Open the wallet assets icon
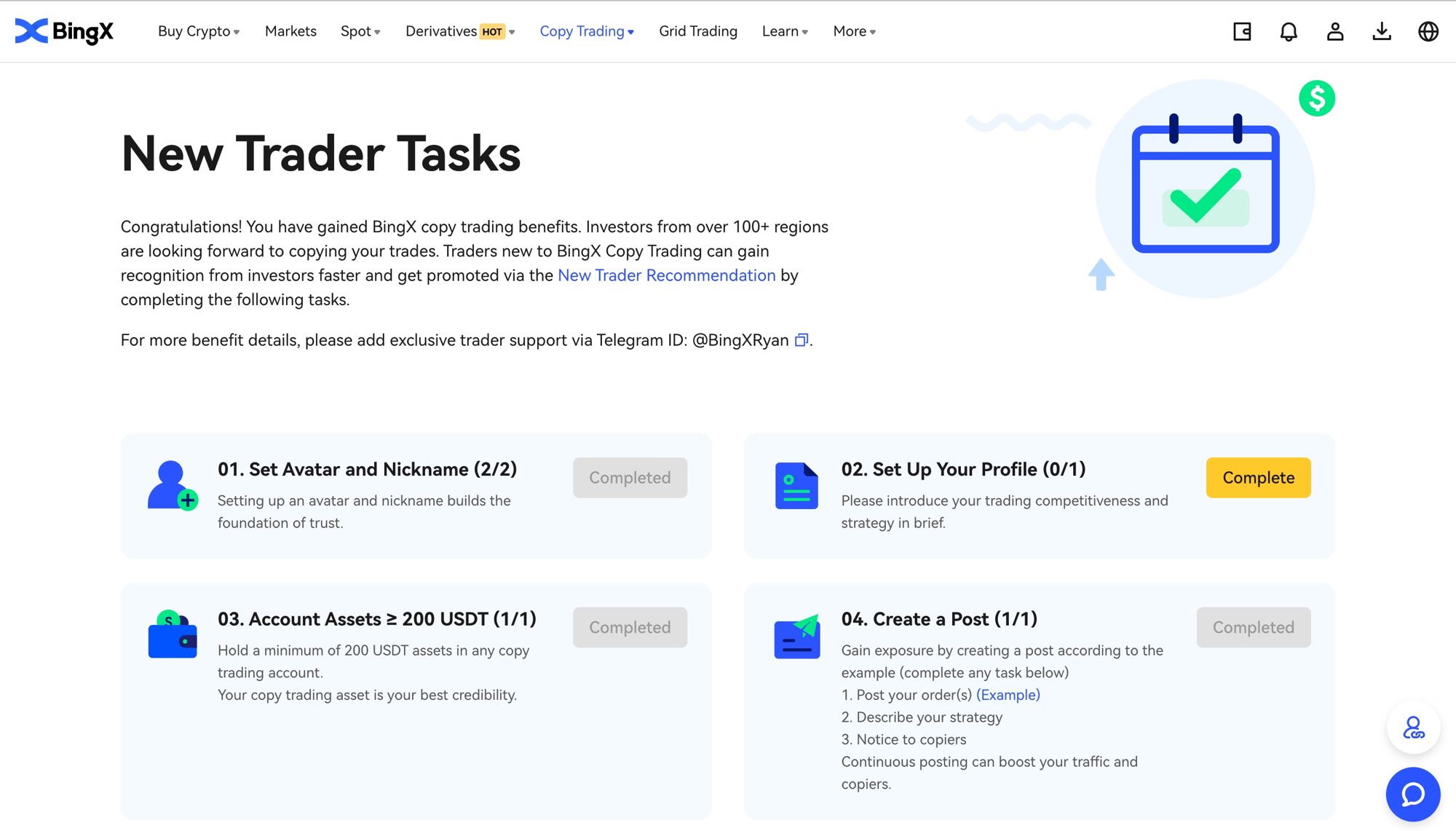This screenshot has width=1456, height=831. [1242, 31]
